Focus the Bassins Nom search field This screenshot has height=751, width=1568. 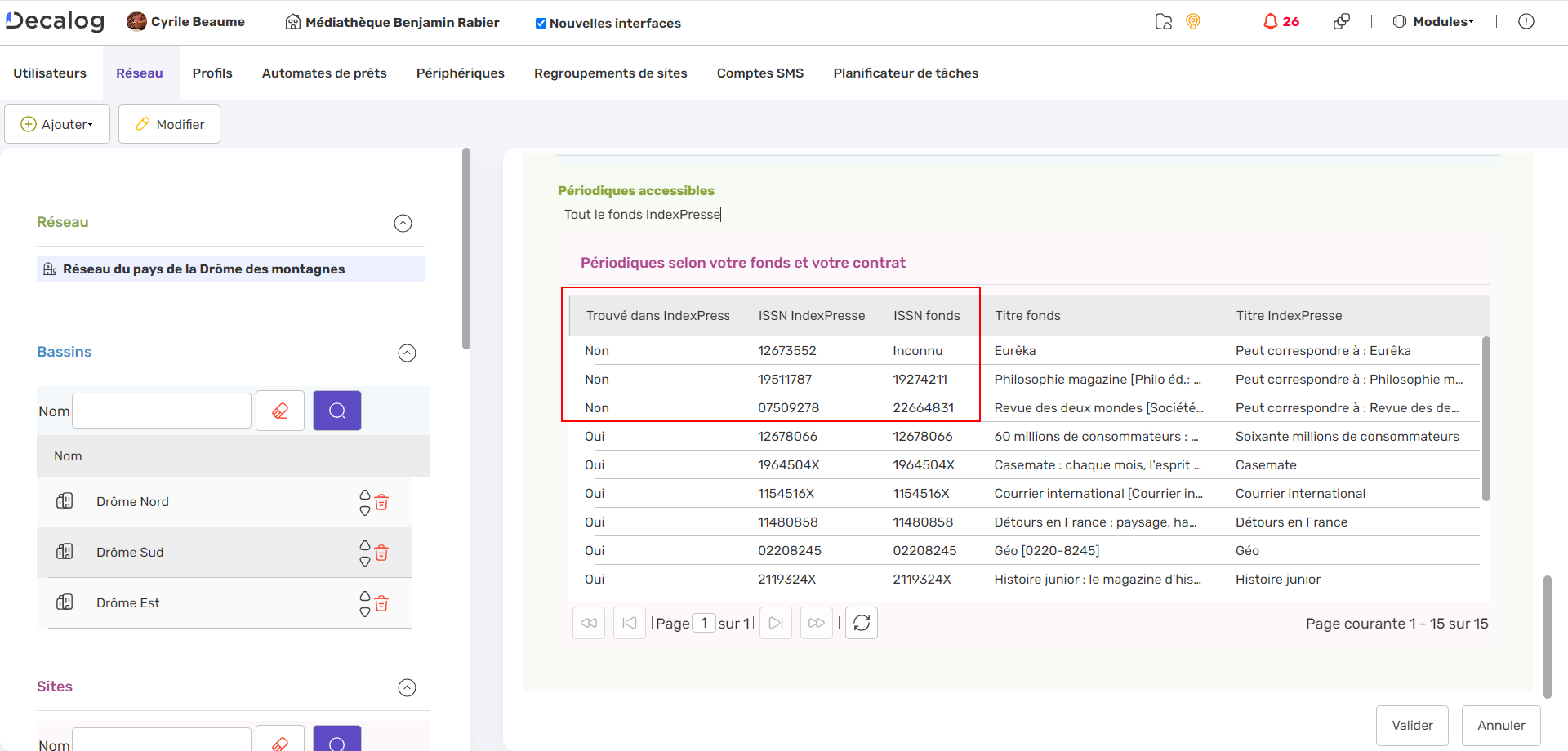click(x=162, y=411)
